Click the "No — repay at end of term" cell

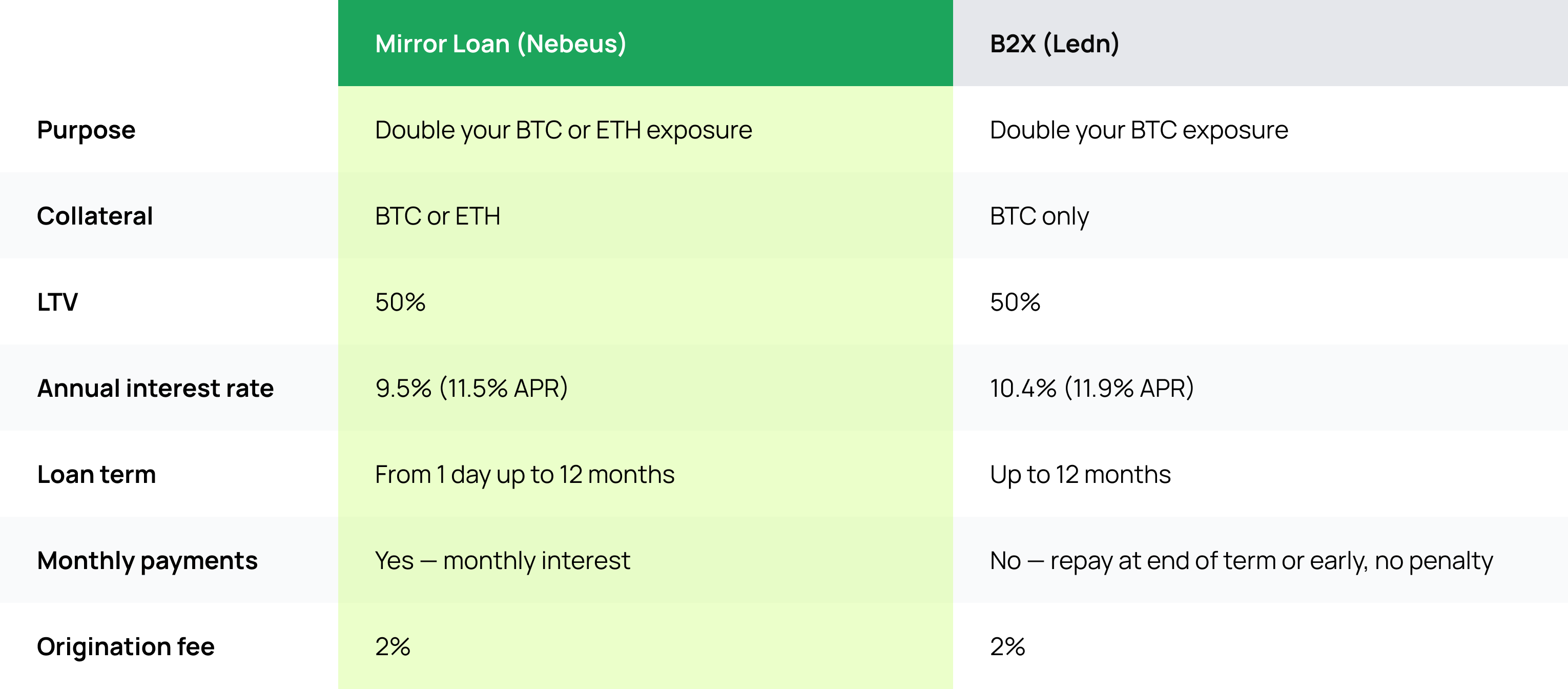(1241, 560)
